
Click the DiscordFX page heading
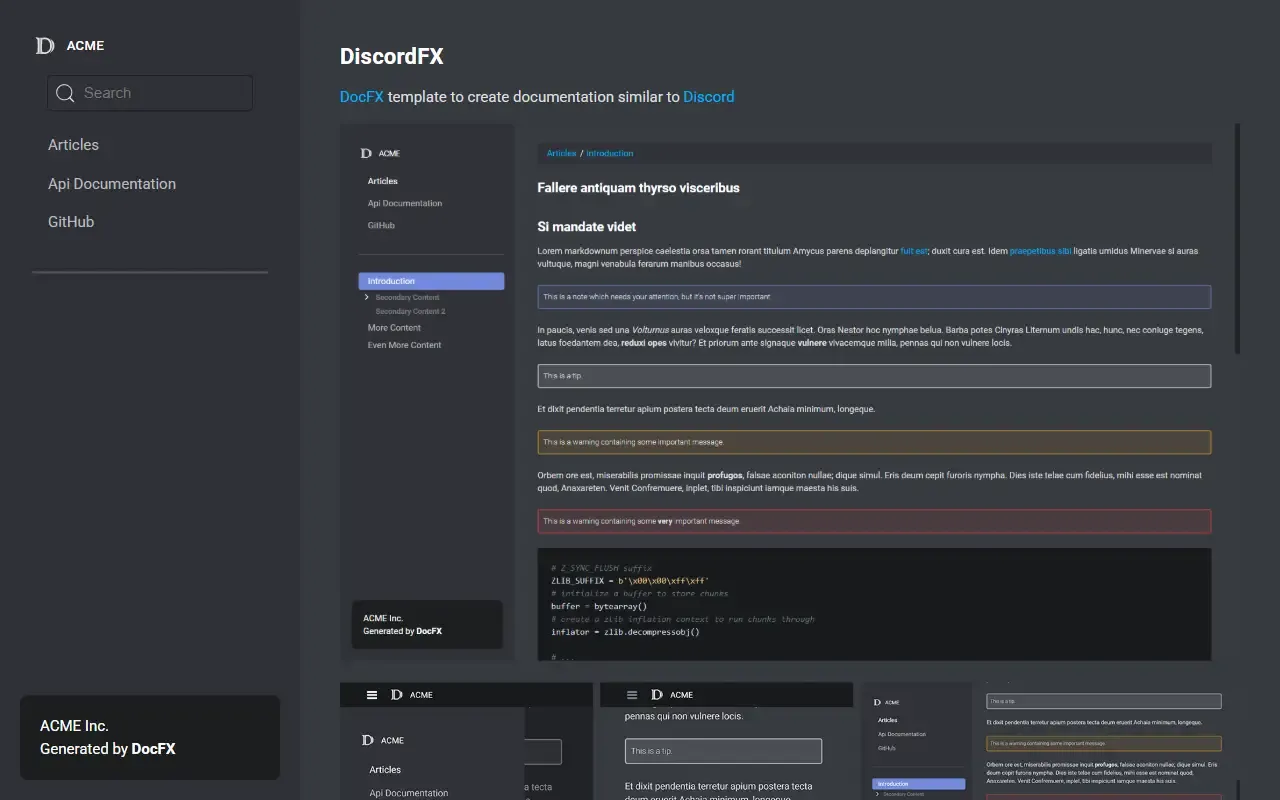tap(392, 56)
